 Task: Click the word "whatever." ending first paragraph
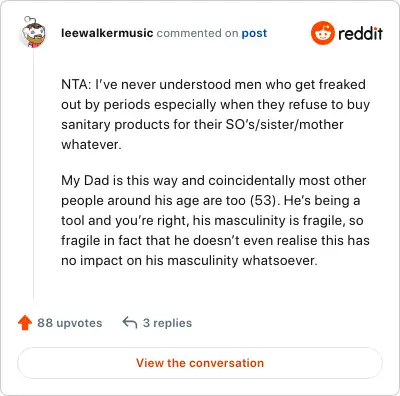click(91, 144)
